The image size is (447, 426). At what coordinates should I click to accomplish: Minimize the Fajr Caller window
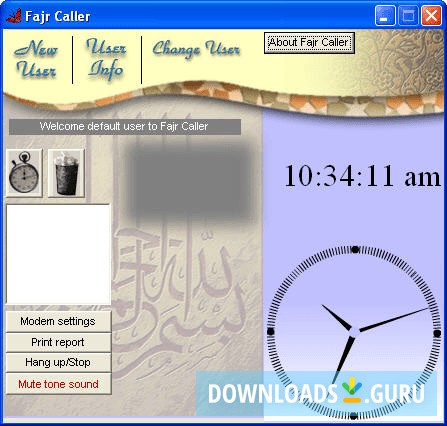385,16
